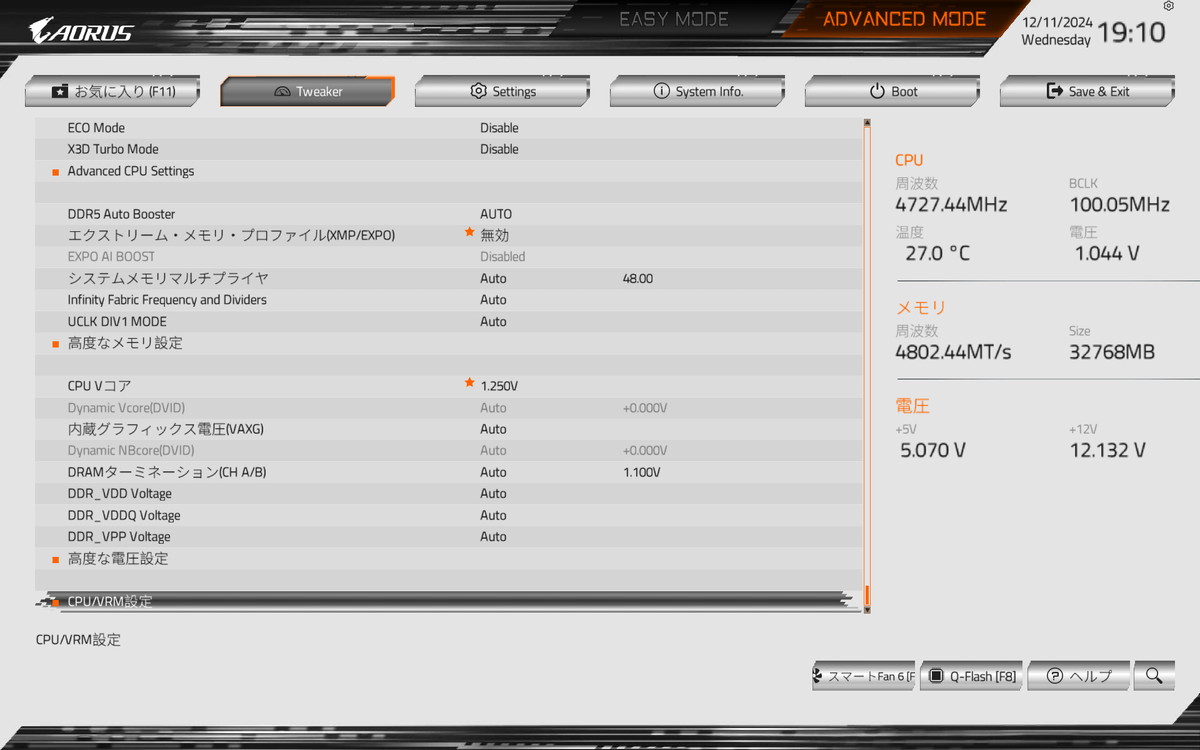Switch to the Boot tab
The height and width of the screenshot is (750, 1200).
pos(892,91)
